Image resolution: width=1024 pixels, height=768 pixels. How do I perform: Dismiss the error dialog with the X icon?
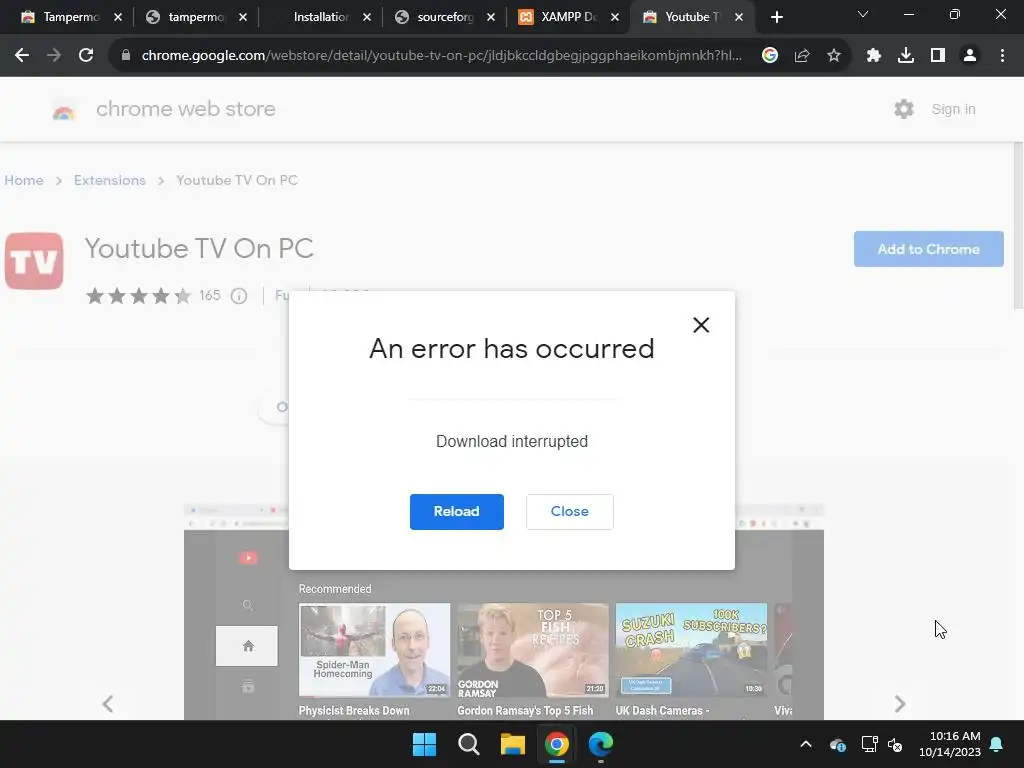pyautogui.click(x=701, y=325)
